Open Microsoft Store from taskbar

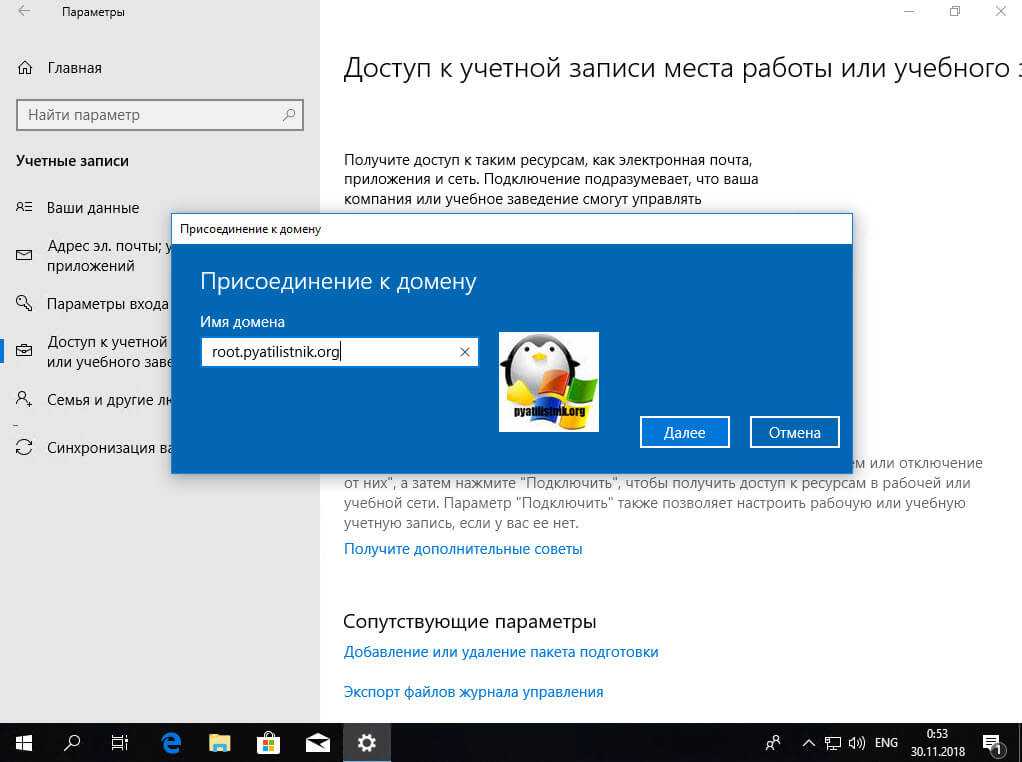coord(268,742)
